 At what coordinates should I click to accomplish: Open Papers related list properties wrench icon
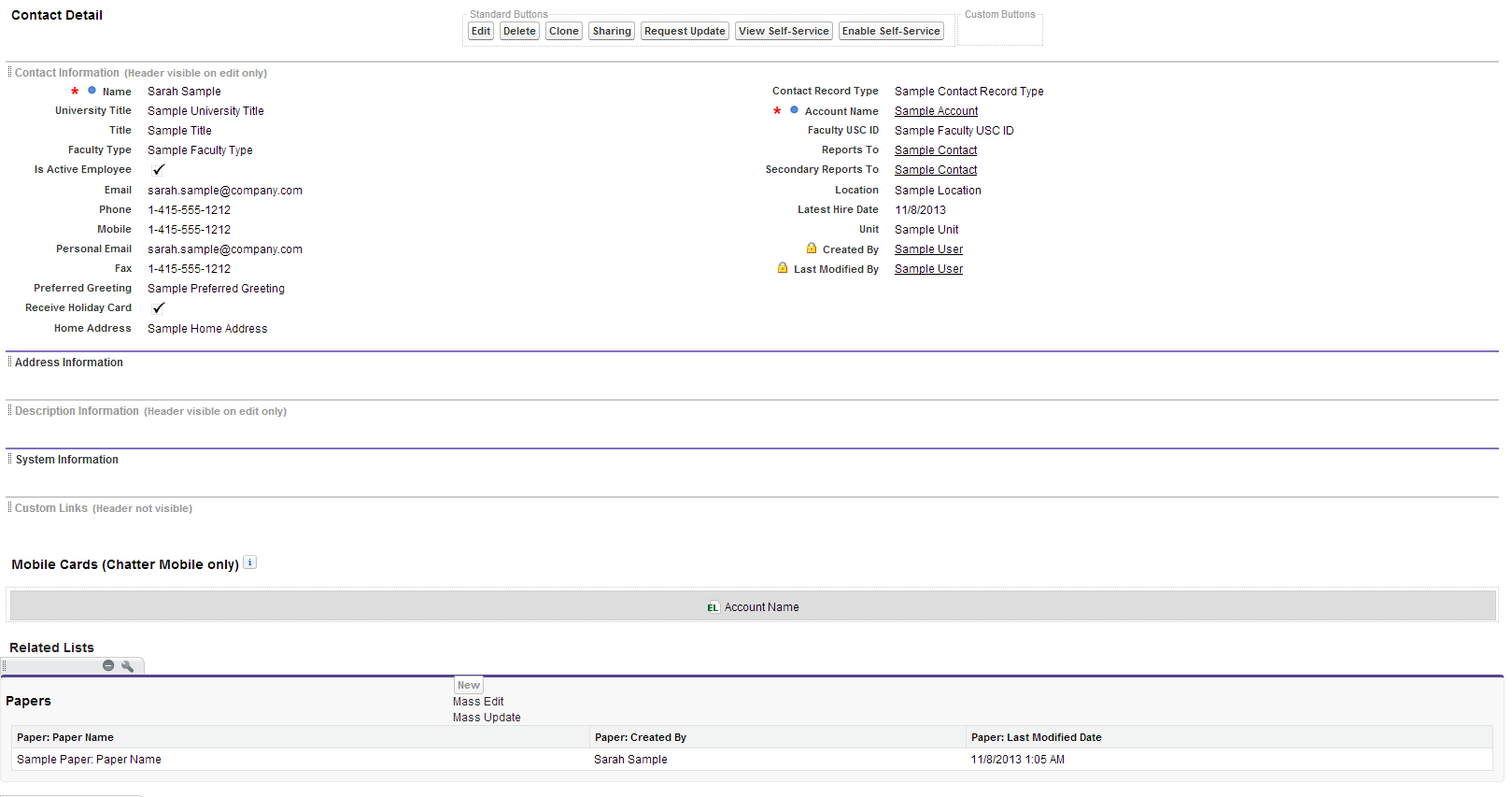tap(127, 665)
